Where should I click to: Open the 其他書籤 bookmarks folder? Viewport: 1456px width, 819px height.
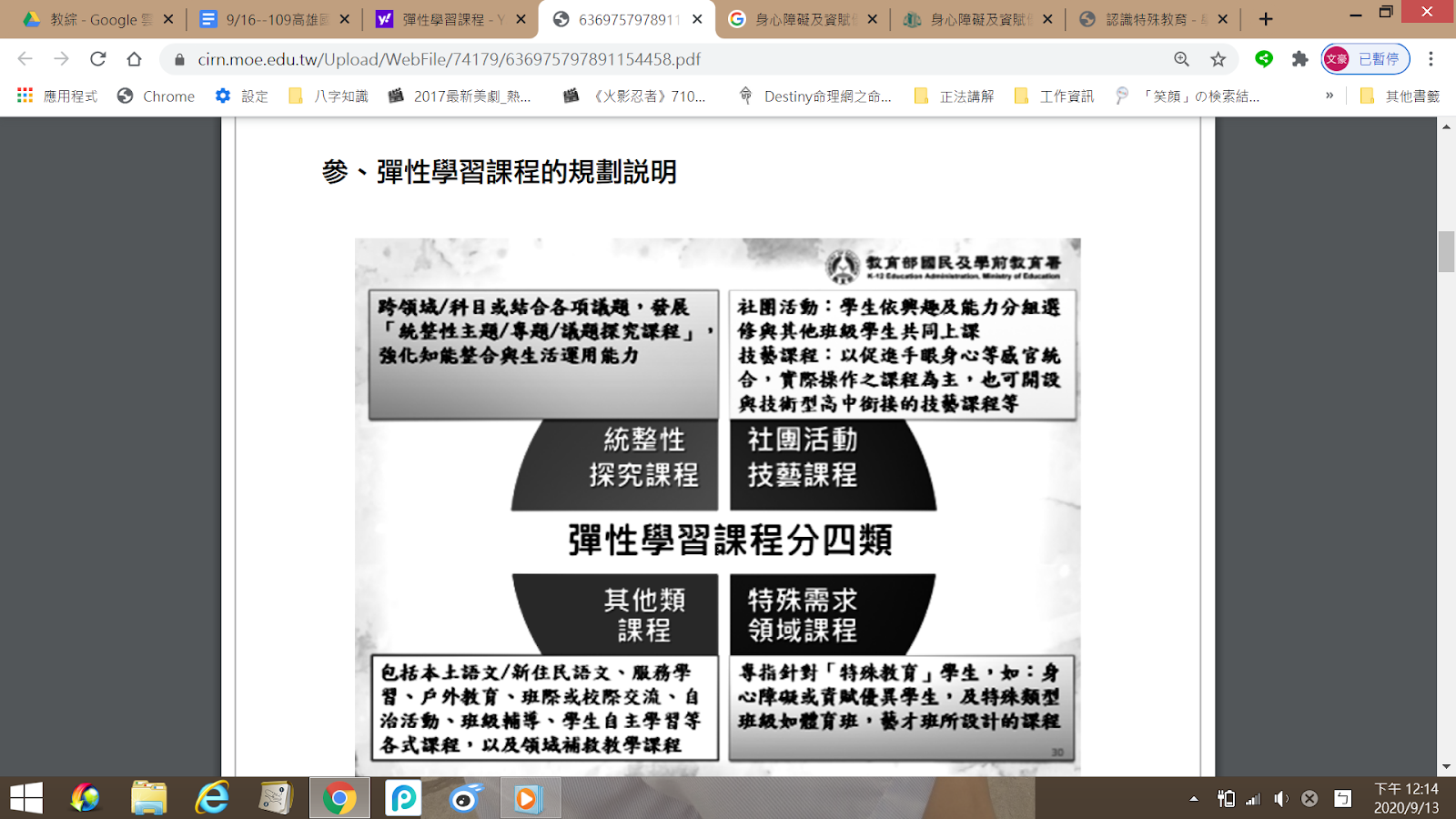point(1400,96)
